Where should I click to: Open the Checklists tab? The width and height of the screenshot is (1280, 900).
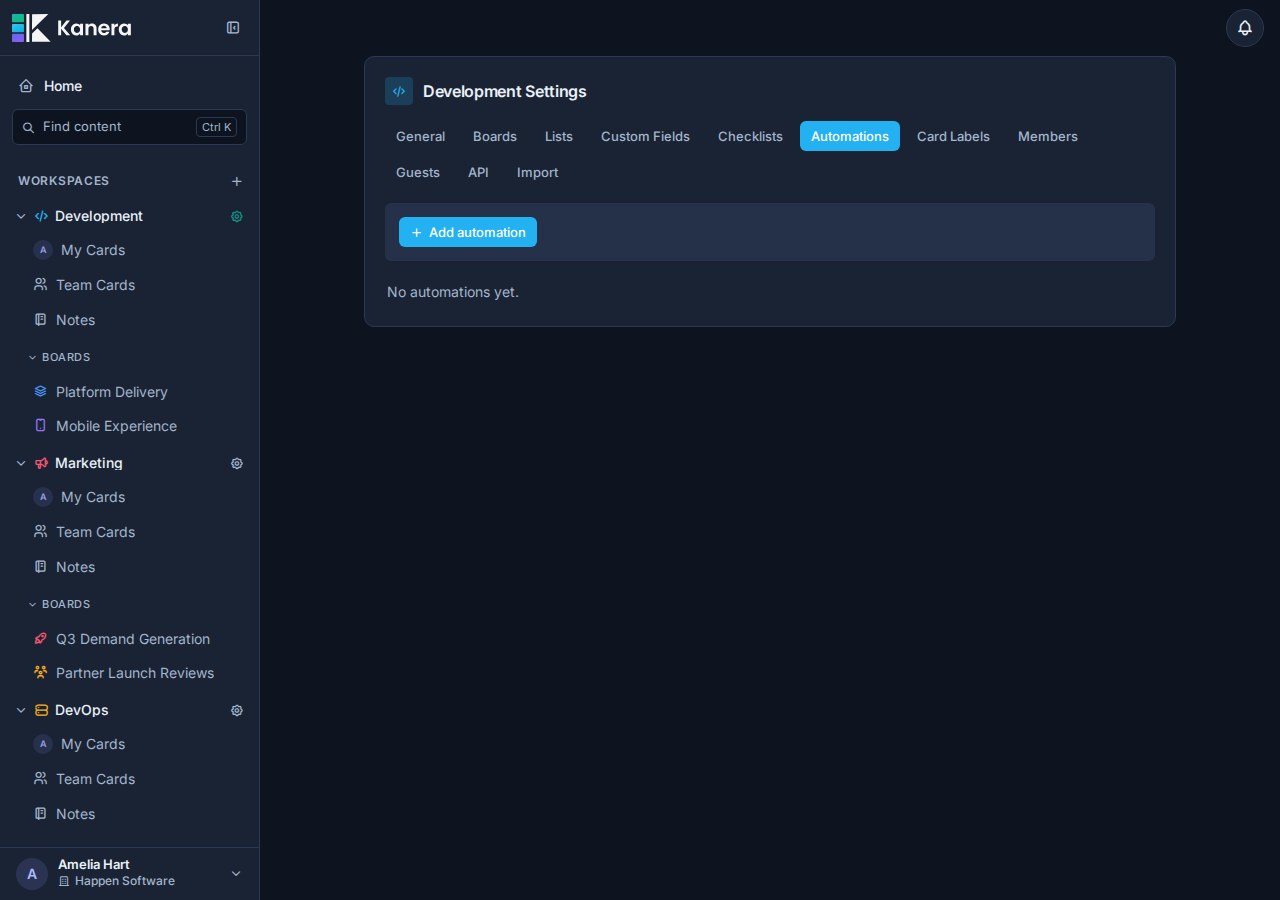coord(750,136)
